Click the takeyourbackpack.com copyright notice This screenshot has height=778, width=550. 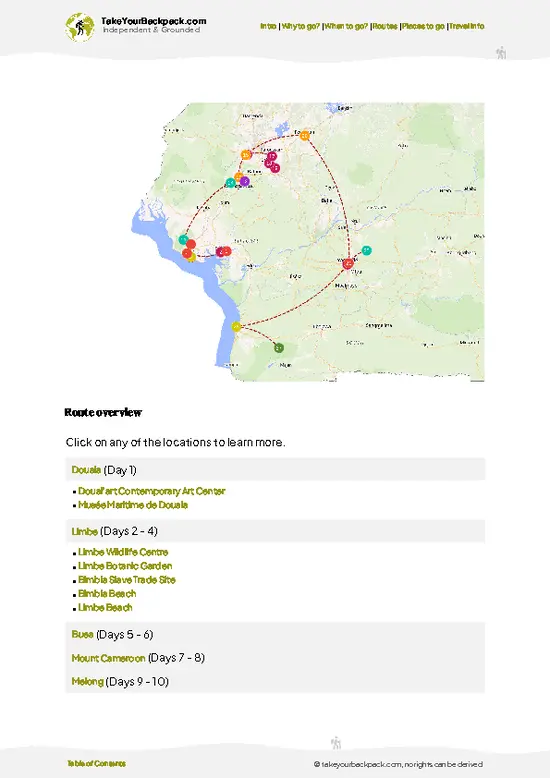click(398, 764)
